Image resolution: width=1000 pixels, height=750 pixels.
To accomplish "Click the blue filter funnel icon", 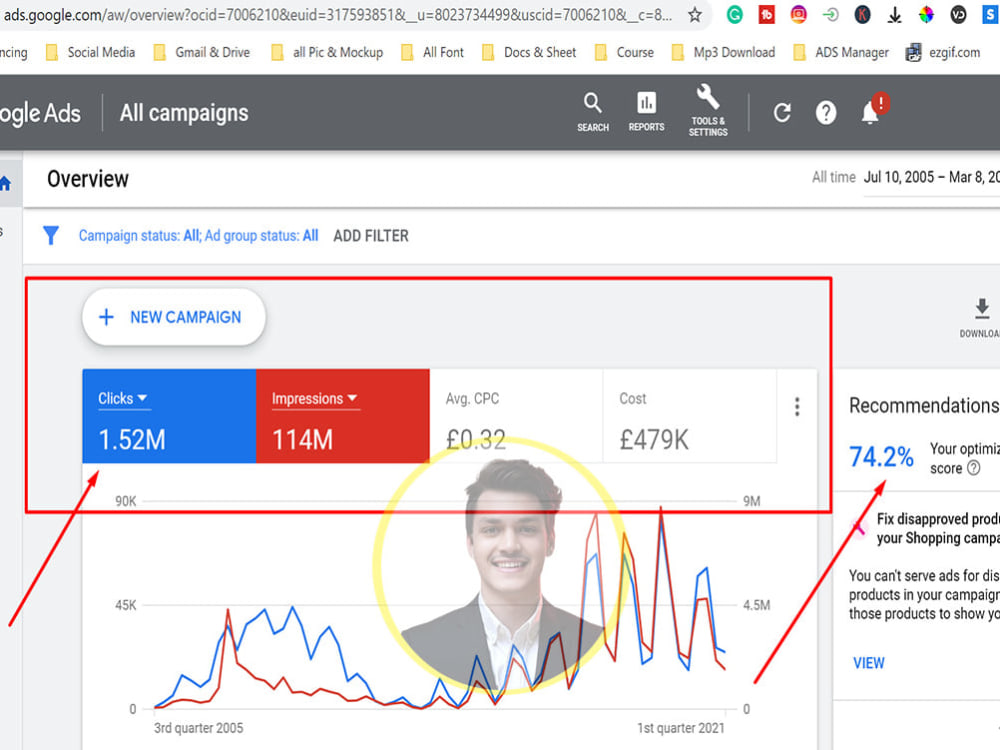I will [x=50, y=235].
